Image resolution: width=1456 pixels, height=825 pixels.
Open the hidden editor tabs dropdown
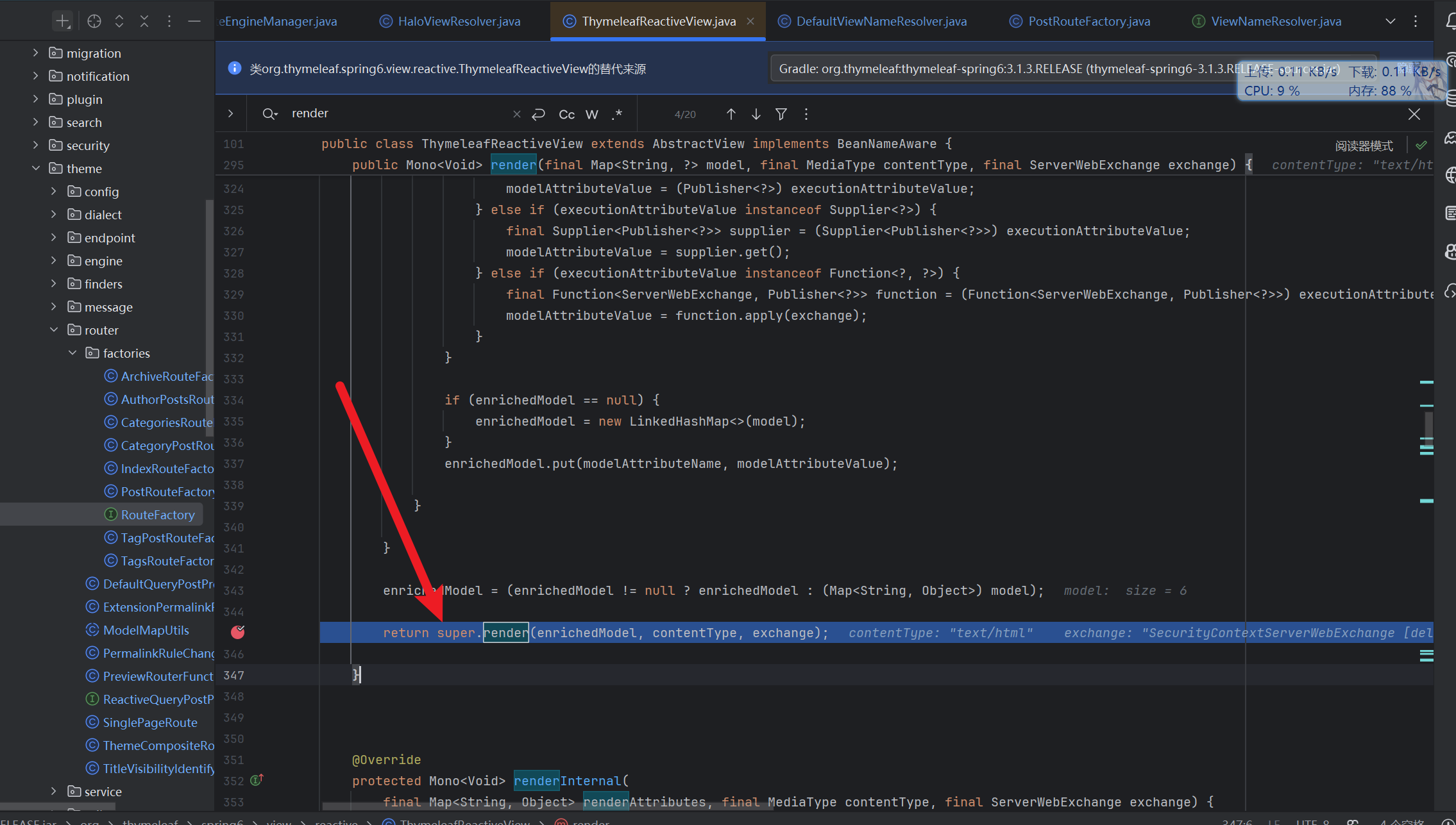(1390, 21)
